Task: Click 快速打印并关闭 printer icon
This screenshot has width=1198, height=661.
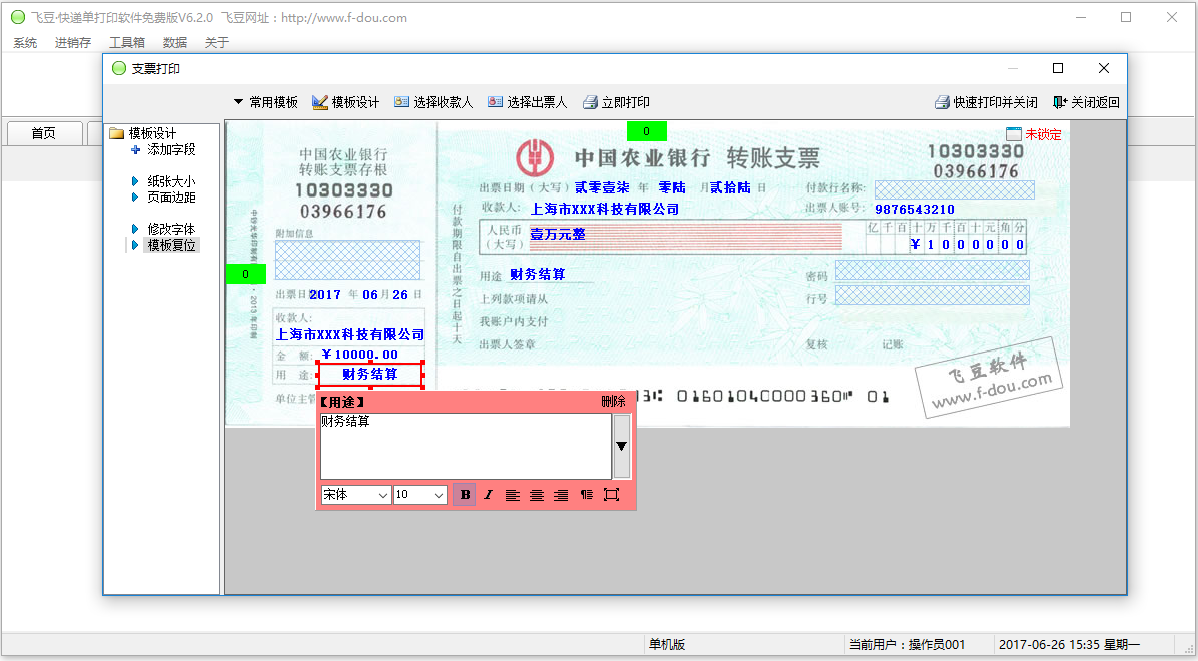Action: click(x=942, y=102)
